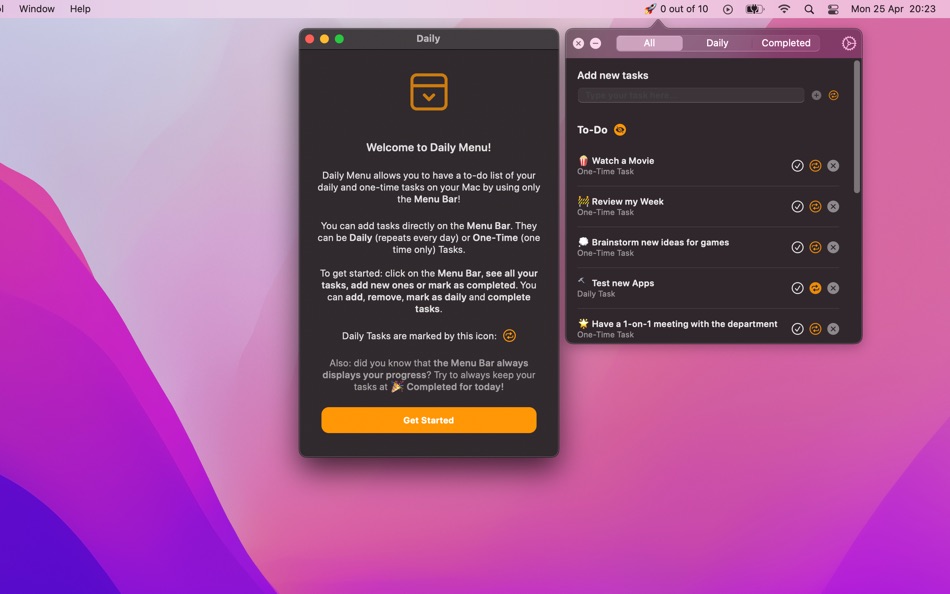The height and width of the screenshot is (594, 950).
Task: Remove the Review my Week task
Action: (833, 207)
